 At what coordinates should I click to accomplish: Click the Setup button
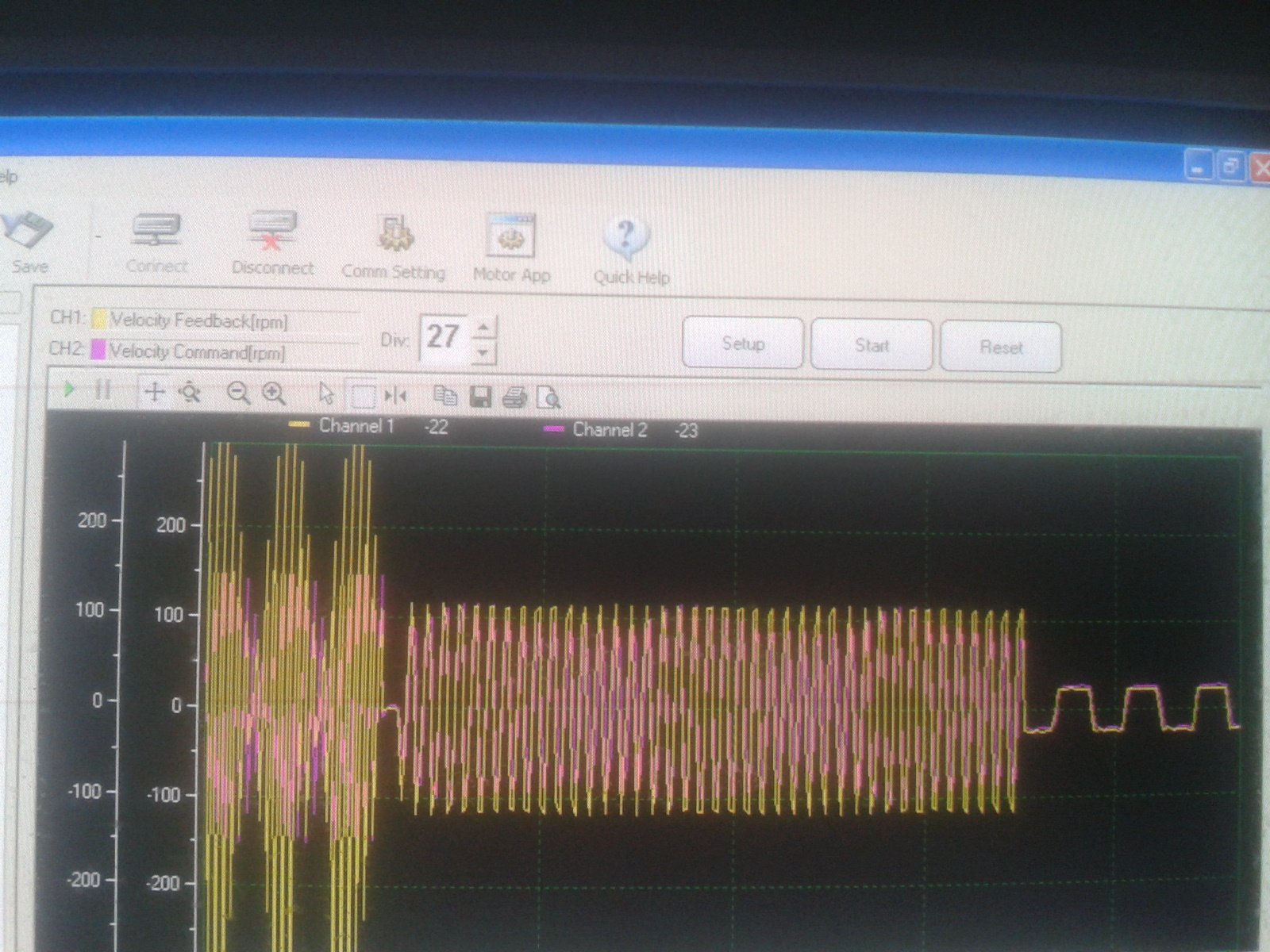[x=743, y=344]
